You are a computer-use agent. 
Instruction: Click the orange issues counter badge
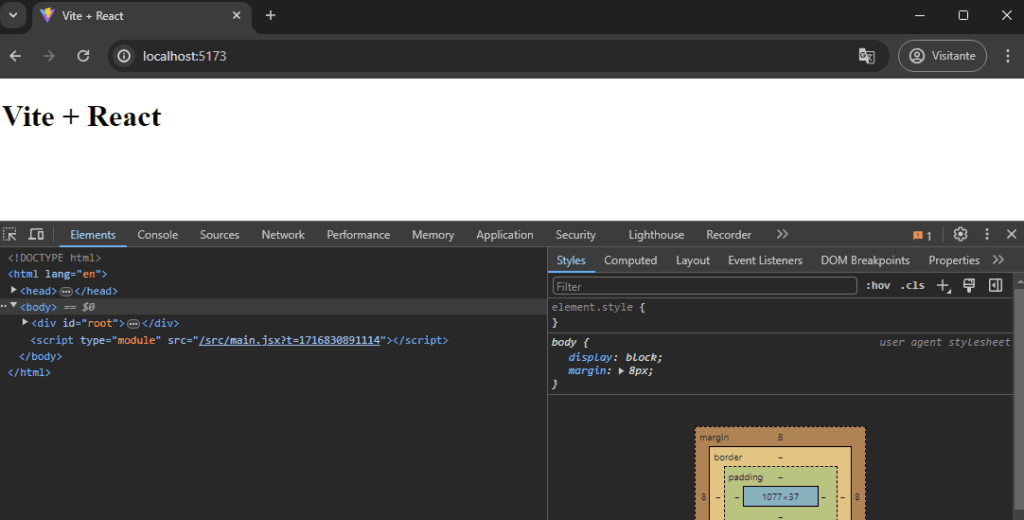pos(922,235)
